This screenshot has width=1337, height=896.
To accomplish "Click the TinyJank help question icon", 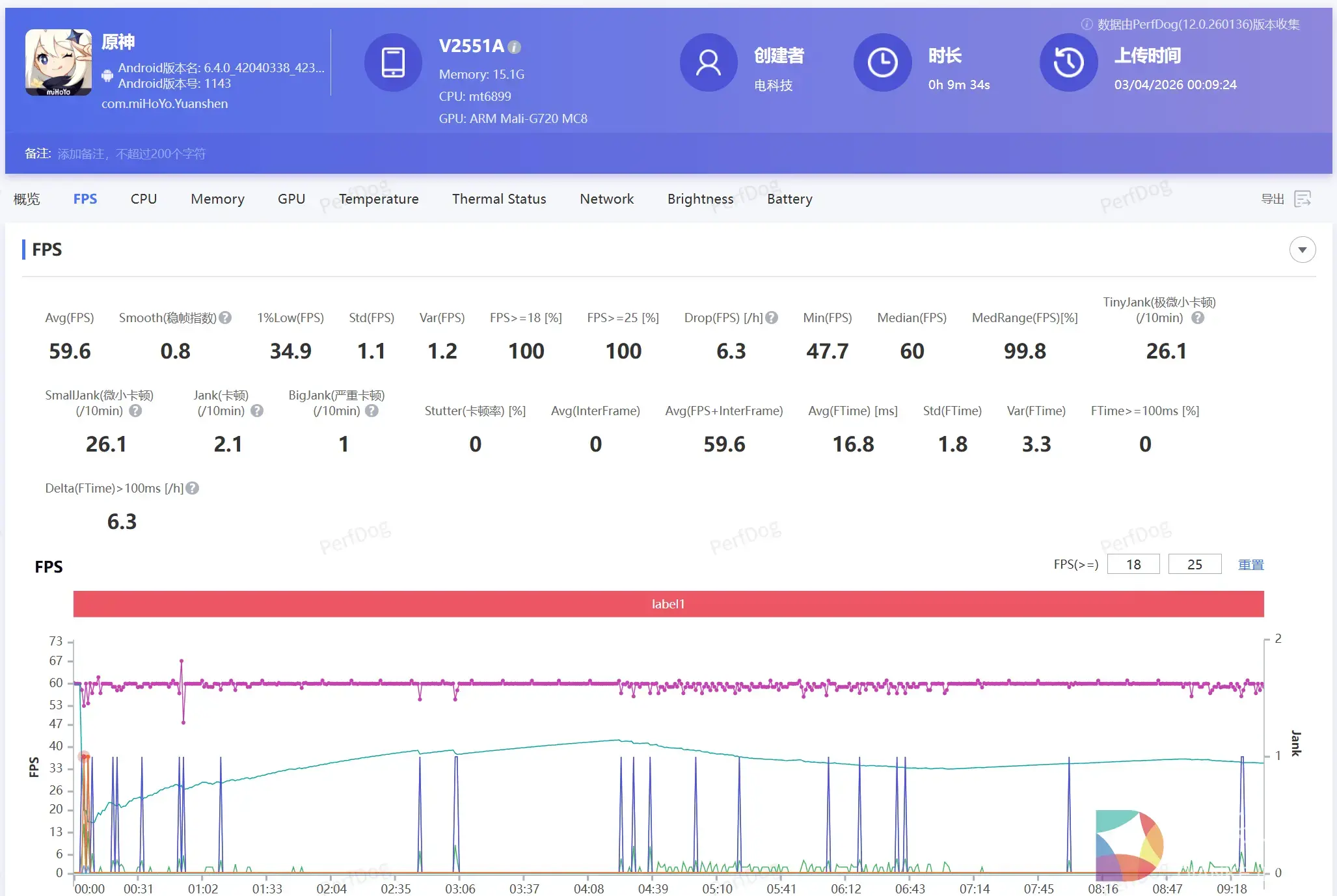I will [x=1198, y=318].
